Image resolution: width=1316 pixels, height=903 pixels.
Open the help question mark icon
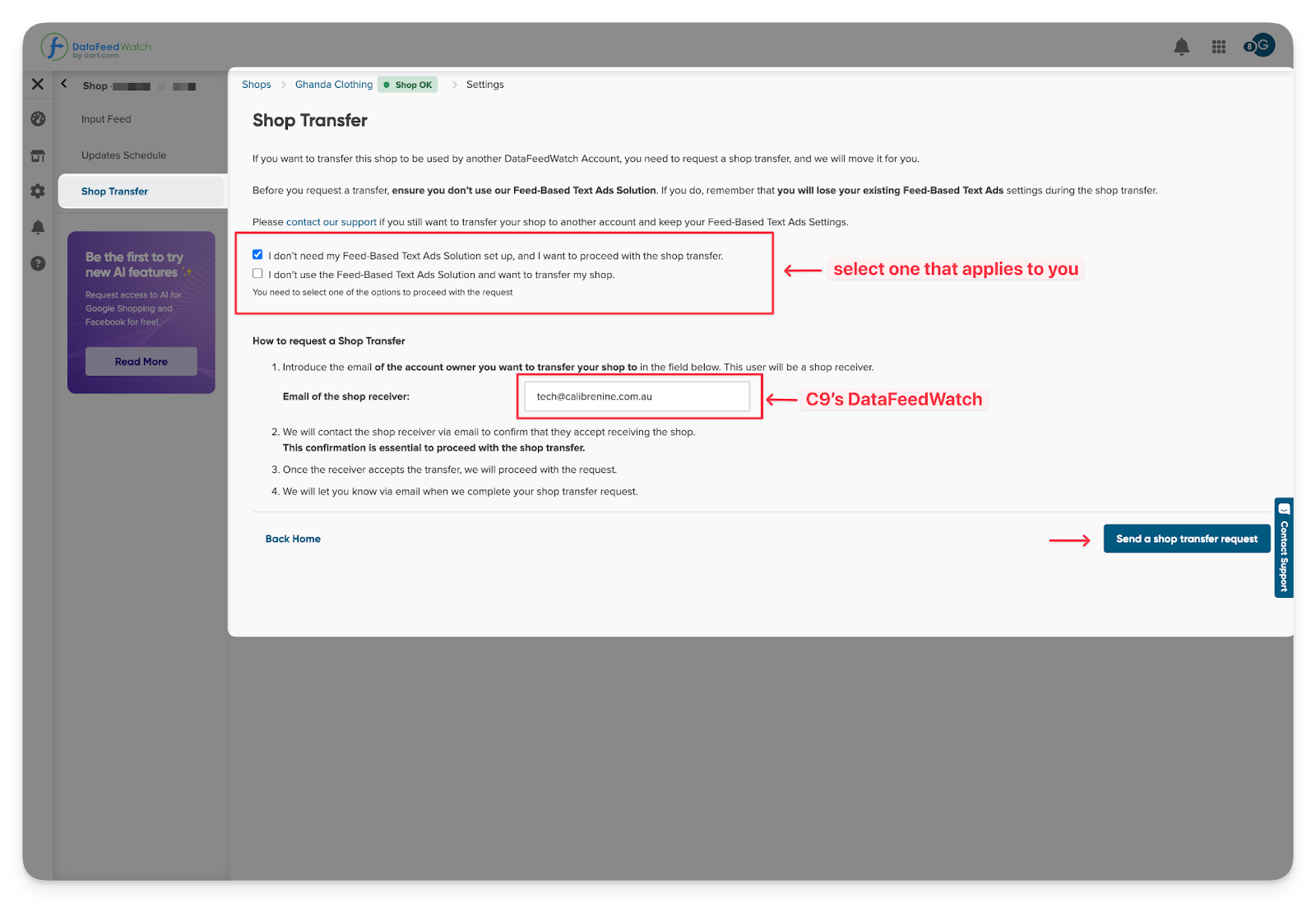38,264
